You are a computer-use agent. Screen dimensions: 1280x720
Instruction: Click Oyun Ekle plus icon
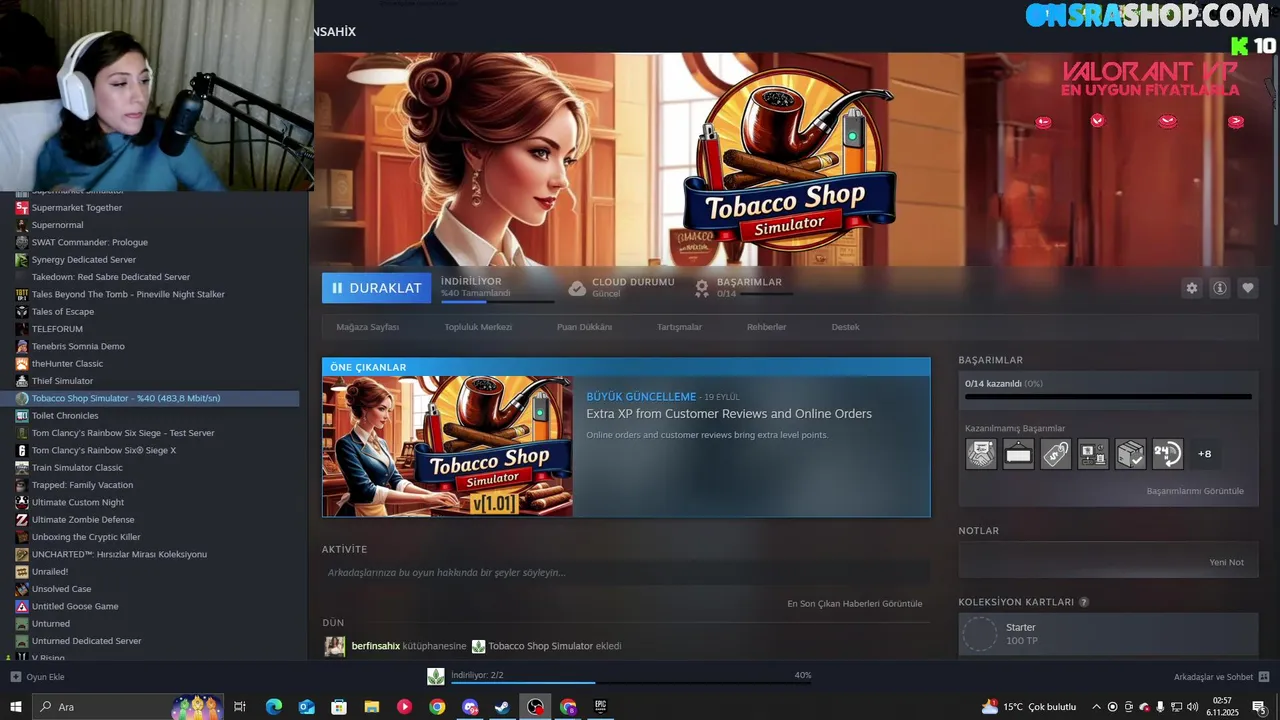[x=15, y=677]
